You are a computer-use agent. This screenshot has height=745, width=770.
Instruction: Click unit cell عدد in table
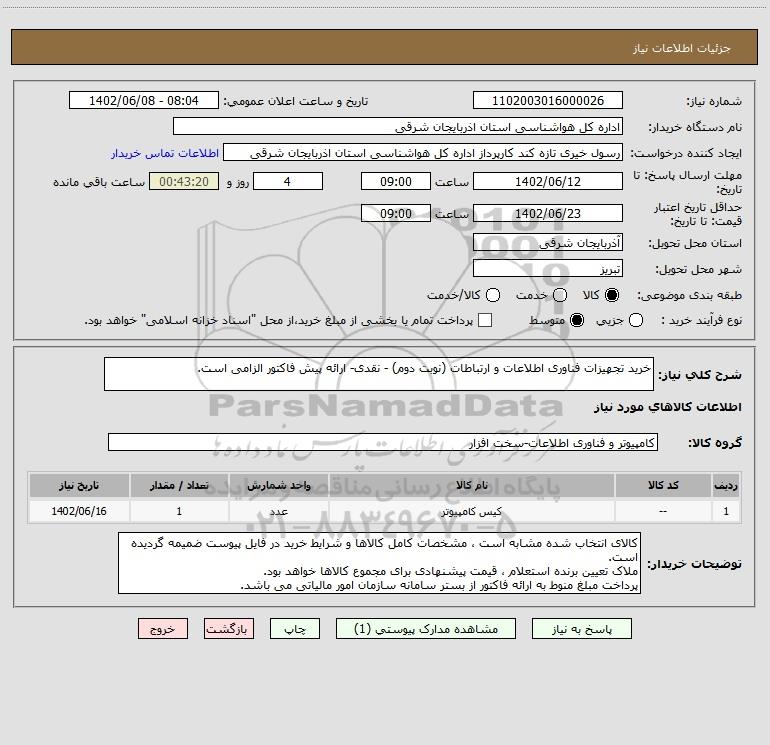(x=278, y=511)
